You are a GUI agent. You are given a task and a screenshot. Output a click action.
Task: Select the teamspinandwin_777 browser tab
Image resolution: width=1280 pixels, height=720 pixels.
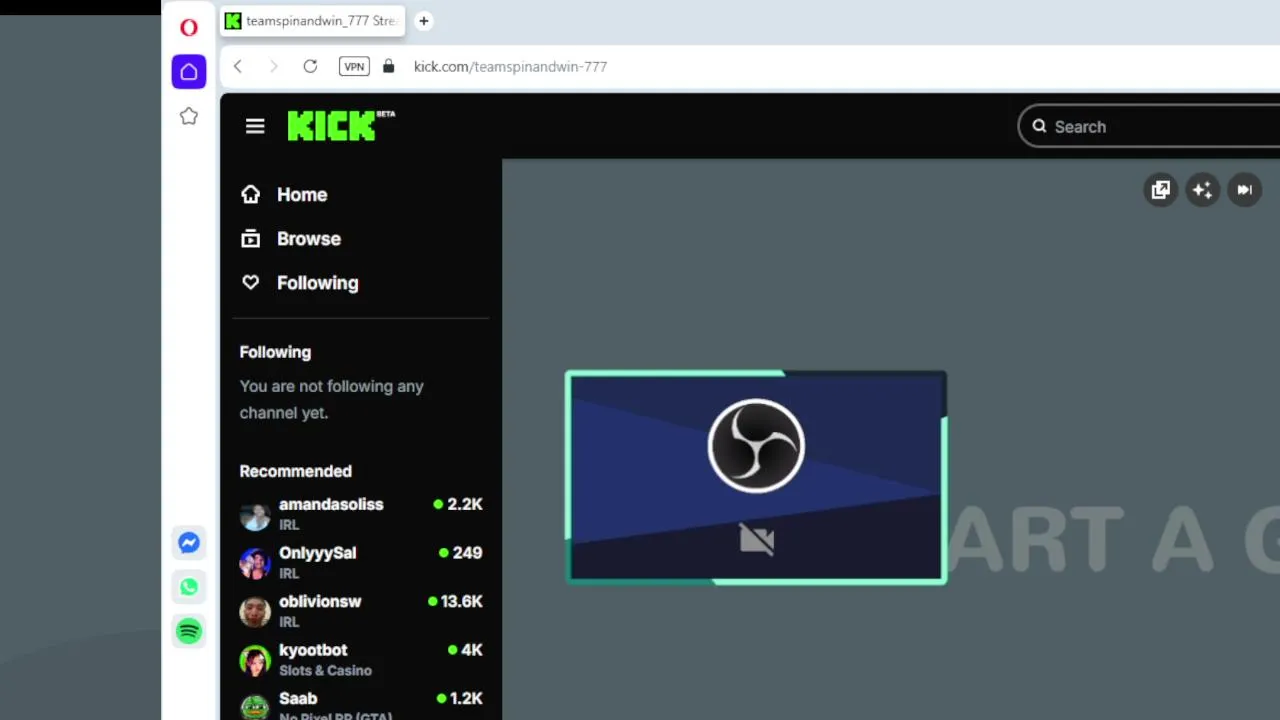tap(312, 21)
